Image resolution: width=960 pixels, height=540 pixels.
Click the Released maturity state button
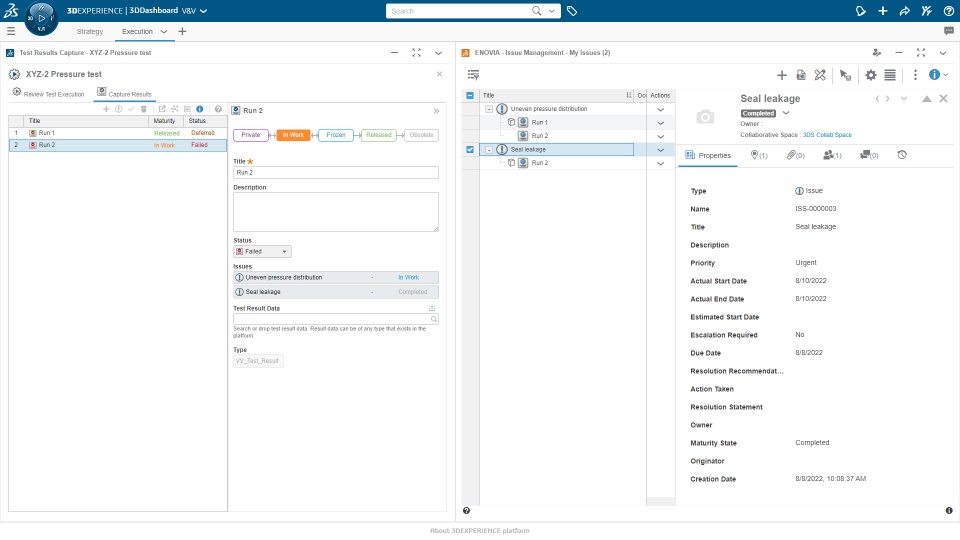point(378,135)
